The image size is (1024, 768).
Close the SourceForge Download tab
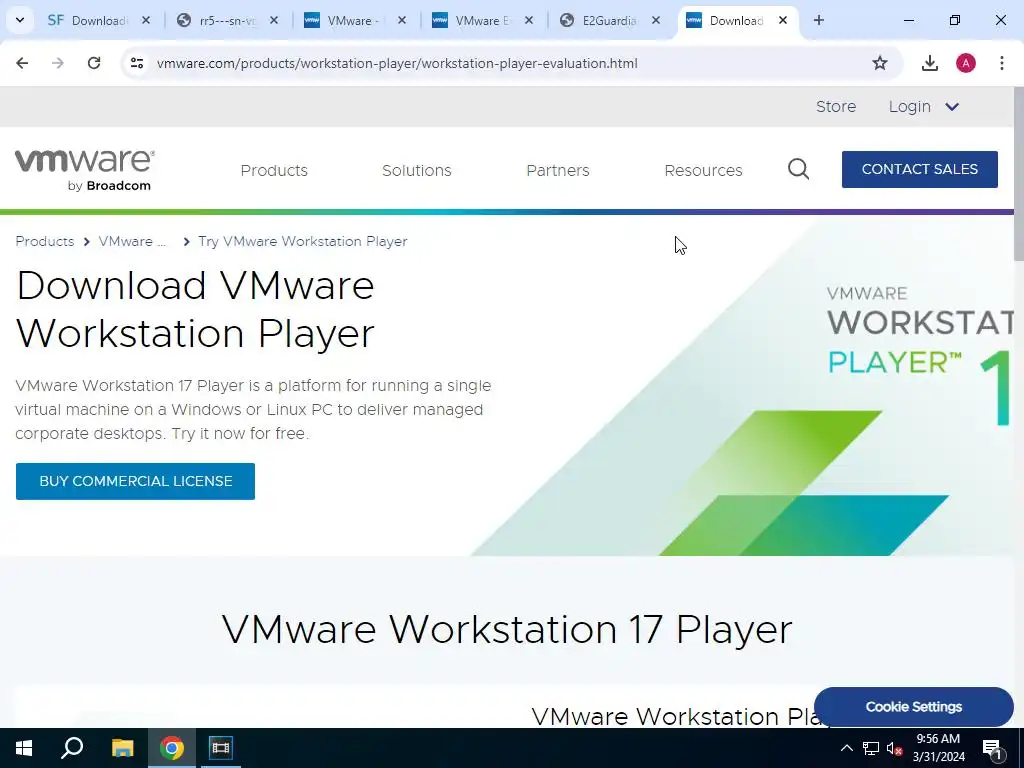coord(146,21)
